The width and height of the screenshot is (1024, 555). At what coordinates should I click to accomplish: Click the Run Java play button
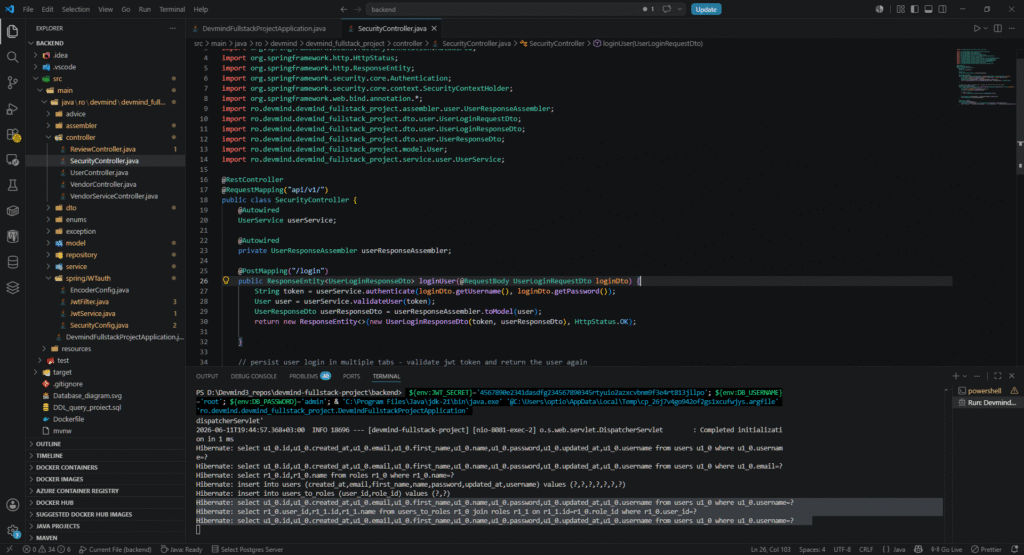(x=977, y=28)
